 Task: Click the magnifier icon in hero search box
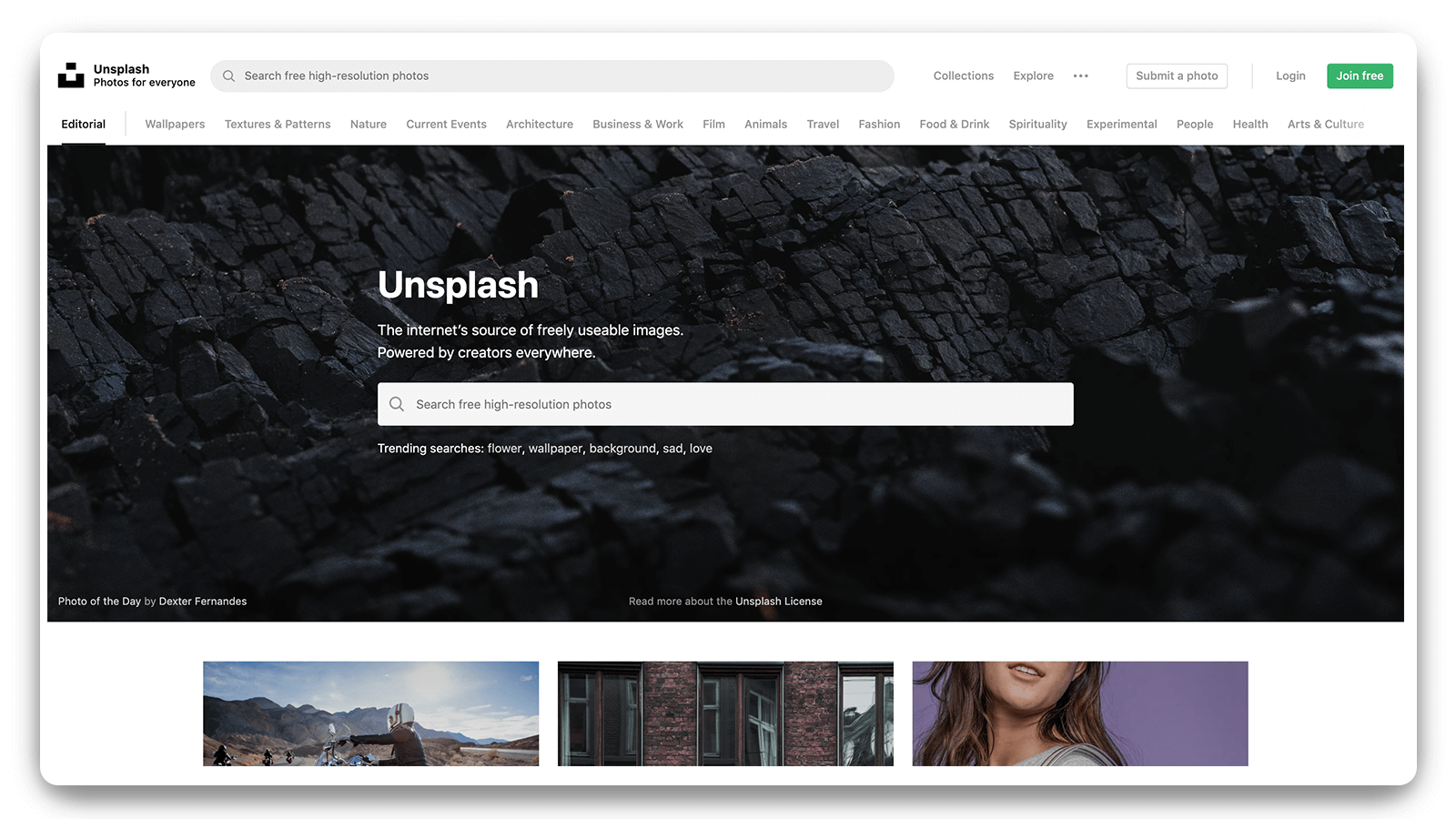click(x=397, y=404)
